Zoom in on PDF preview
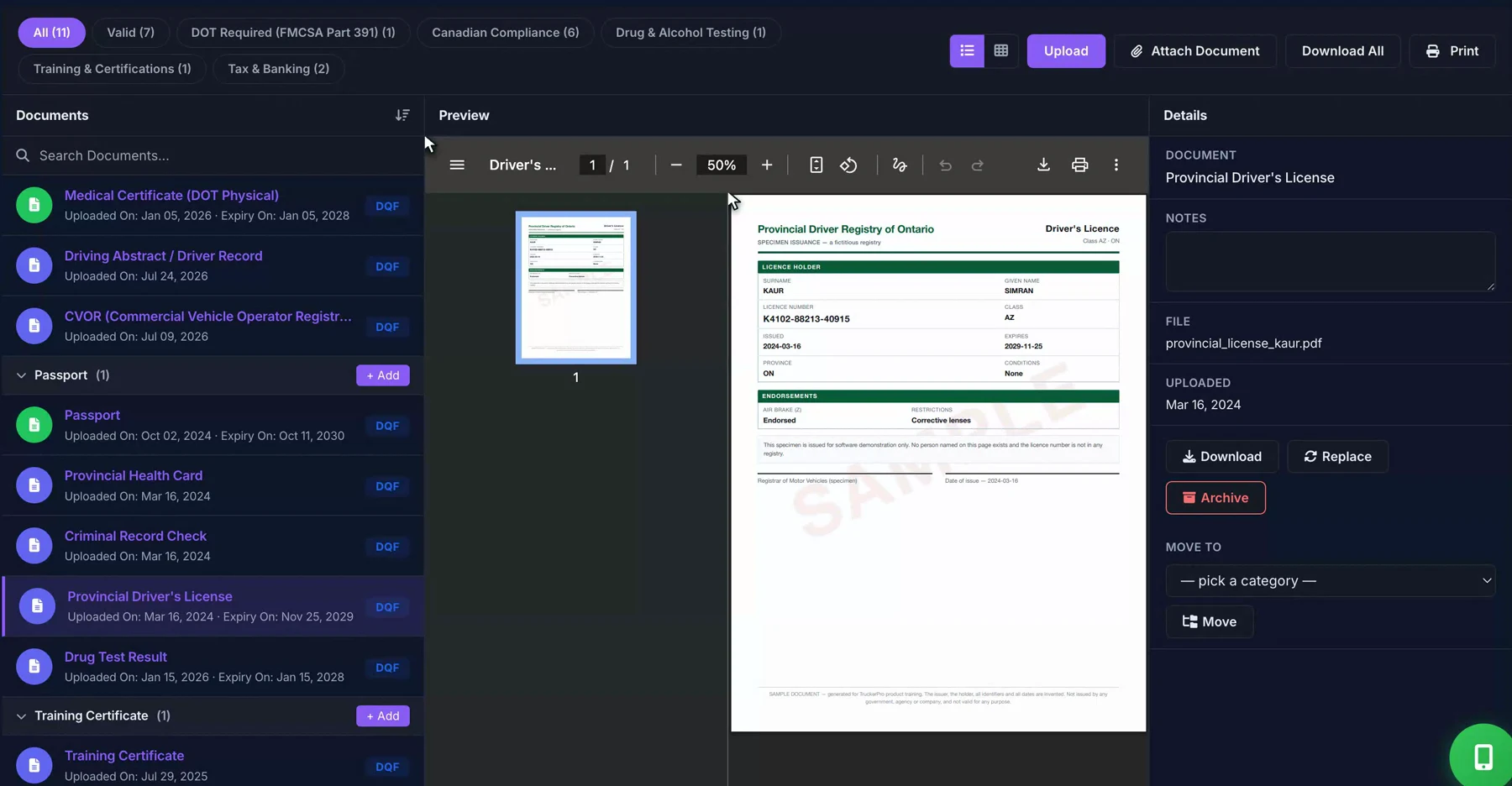 (x=767, y=165)
